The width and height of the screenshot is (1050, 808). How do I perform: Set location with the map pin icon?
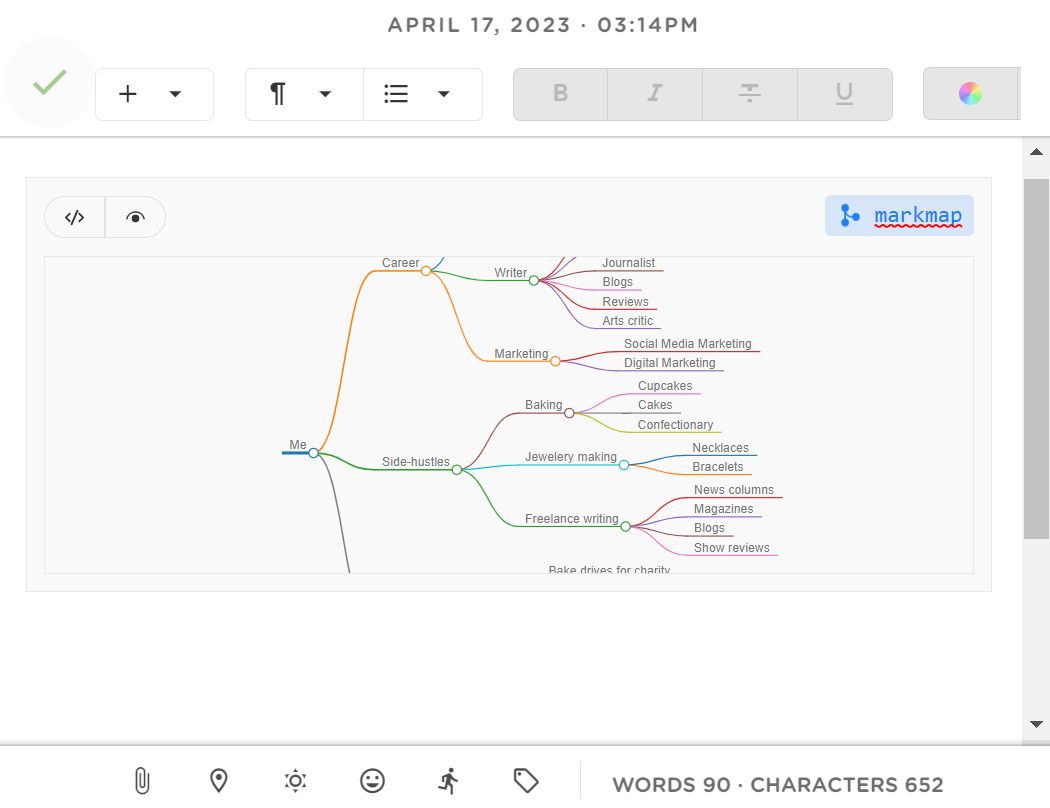point(219,780)
